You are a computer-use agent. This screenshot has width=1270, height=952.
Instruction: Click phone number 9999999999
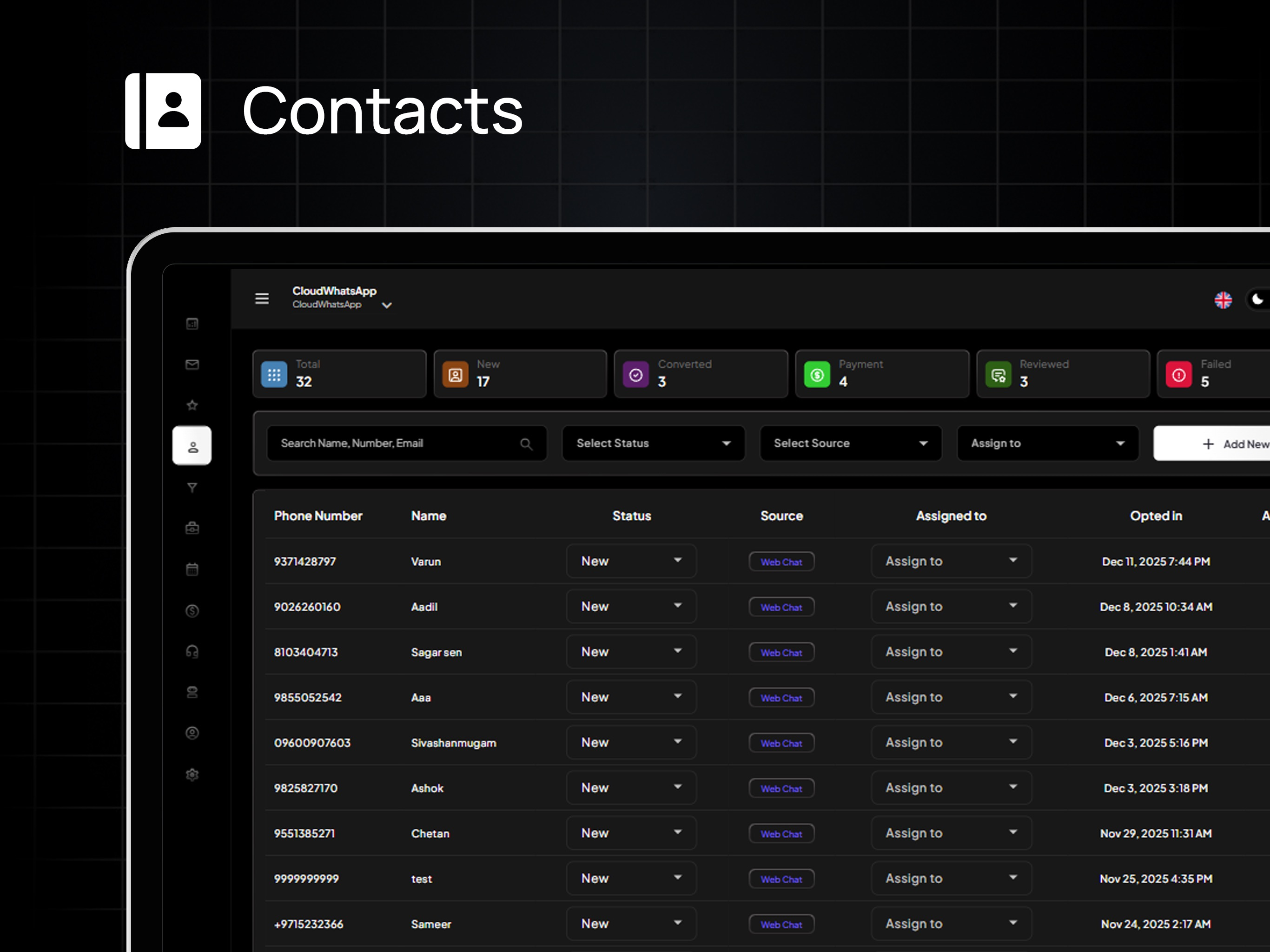coord(307,879)
